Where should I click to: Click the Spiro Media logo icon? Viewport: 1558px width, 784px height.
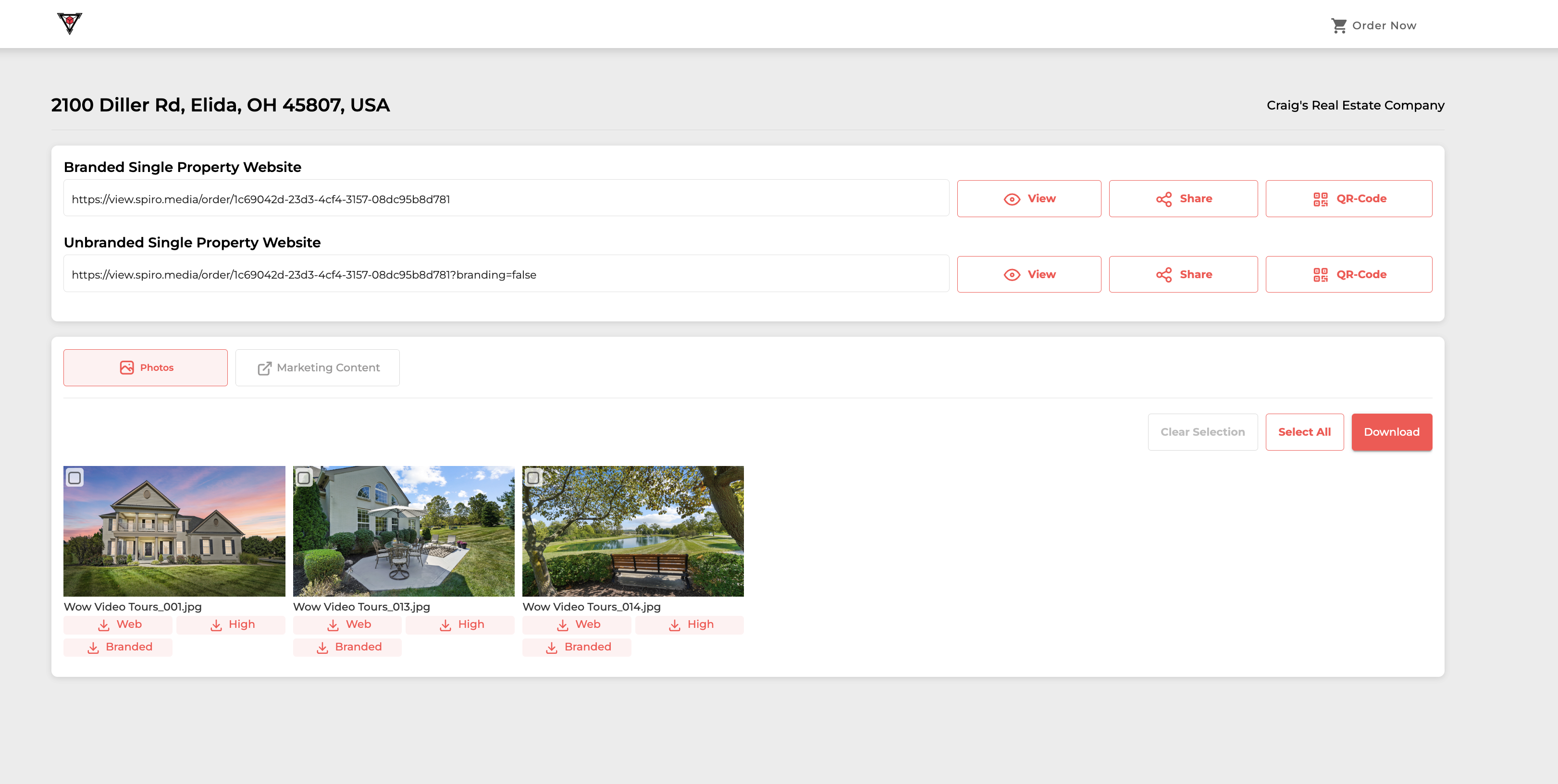pos(70,24)
